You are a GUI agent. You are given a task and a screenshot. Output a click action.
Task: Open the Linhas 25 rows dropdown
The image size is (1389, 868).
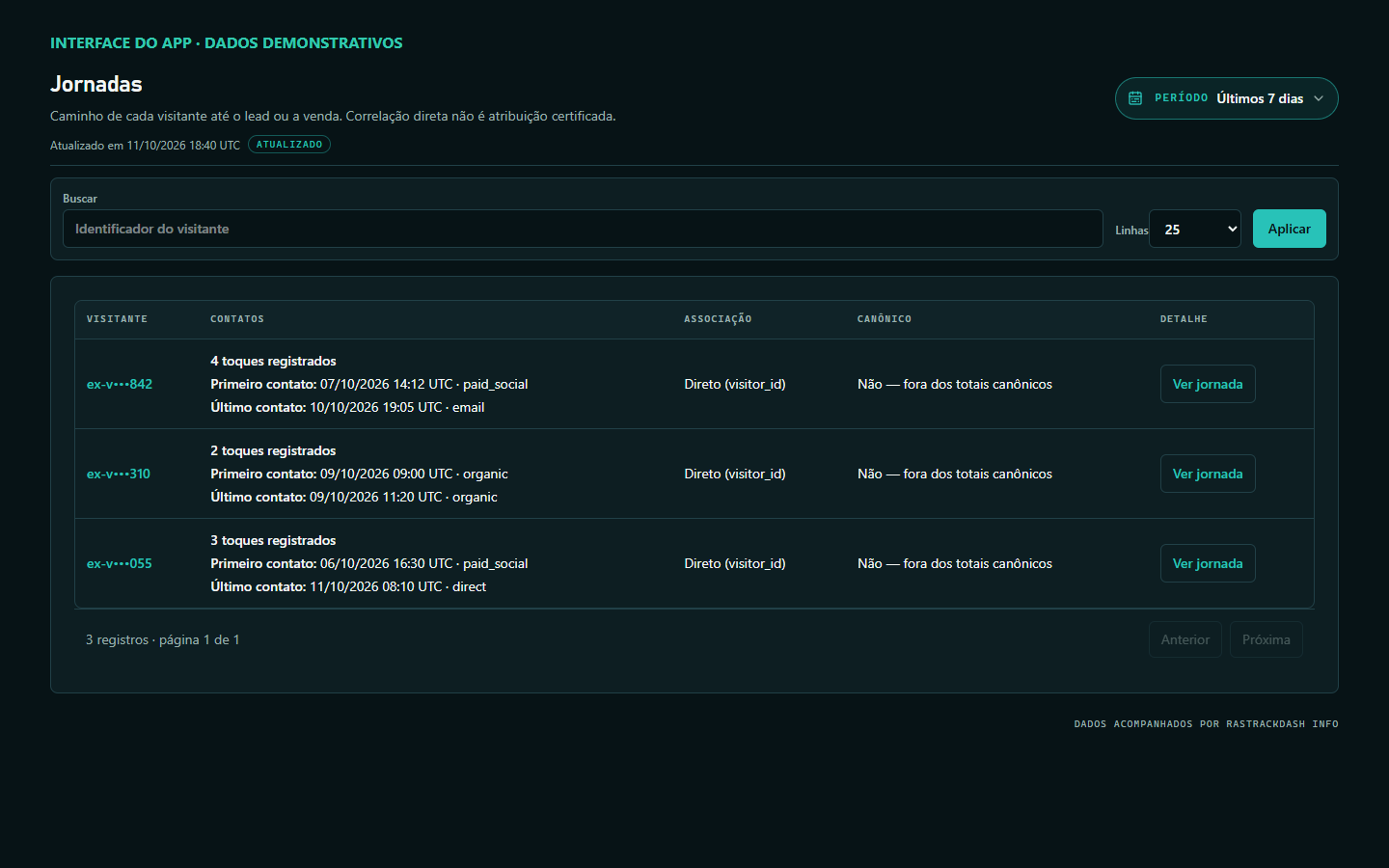(1195, 229)
